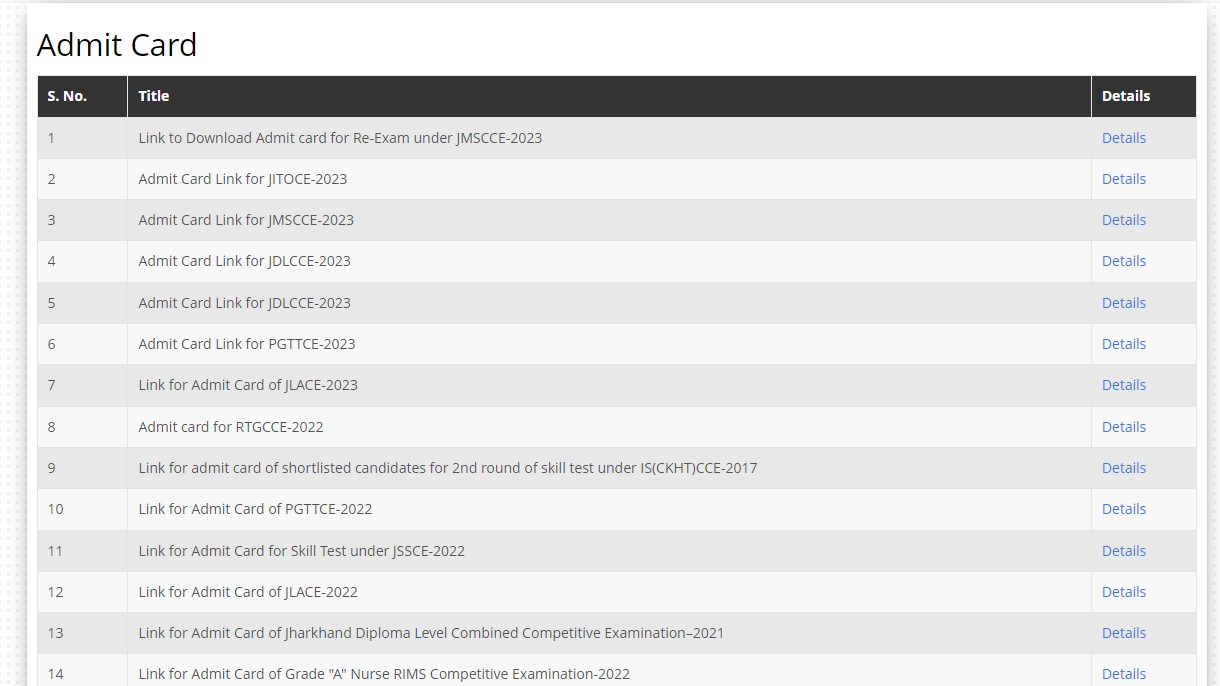Open Details for Jharkhand Diploma Level Examination–2021
The height and width of the screenshot is (686, 1220).
(1123, 633)
